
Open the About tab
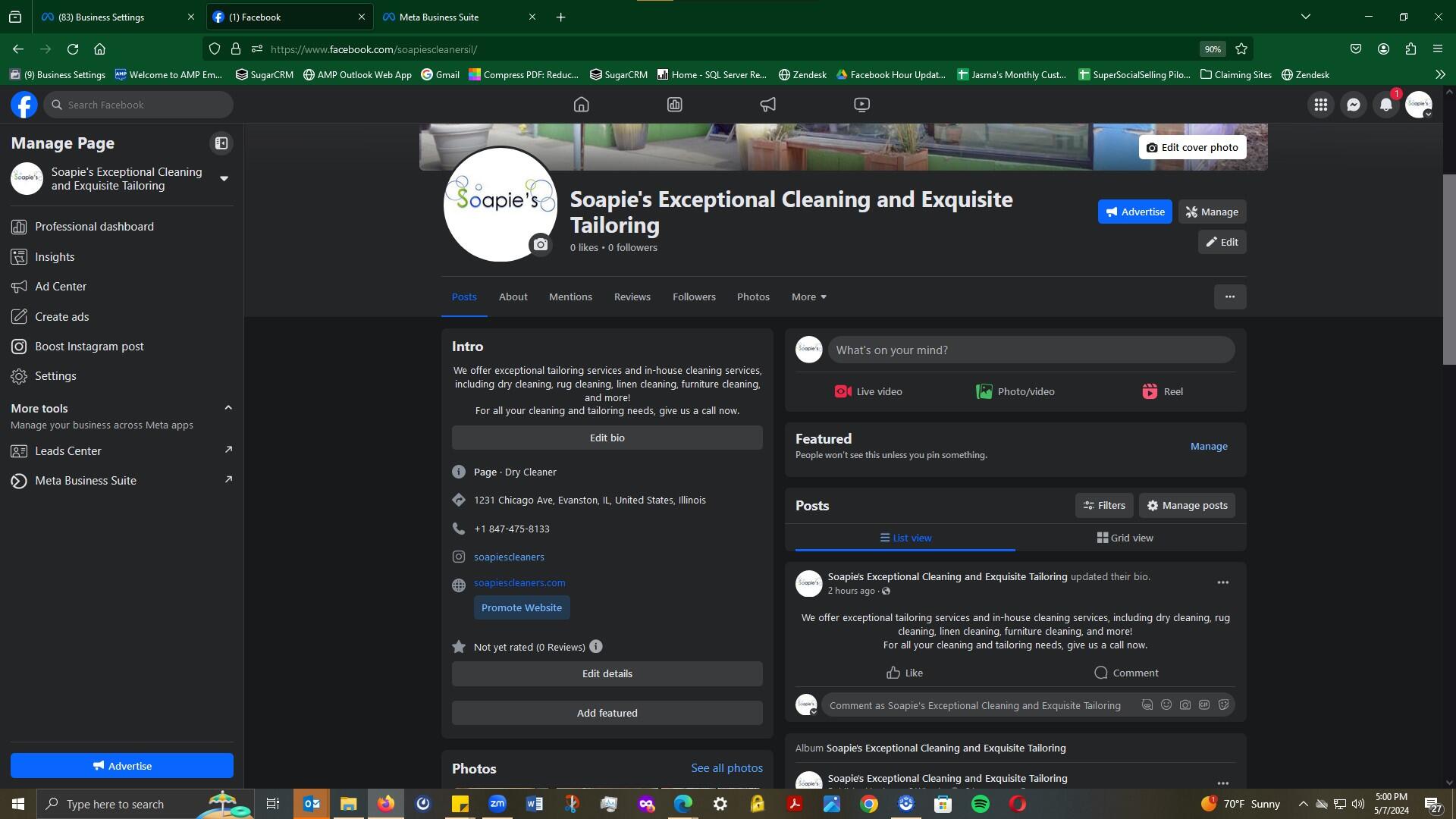click(x=513, y=297)
